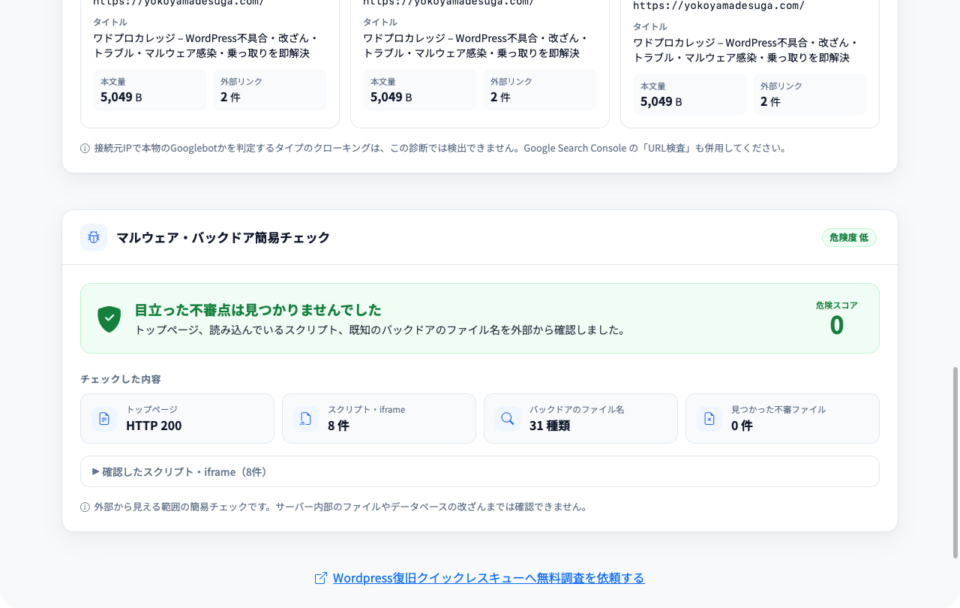This screenshot has height=608, width=960.
Task: Click the middle card's 外部リンク 2 件 value
Action: (x=500, y=97)
